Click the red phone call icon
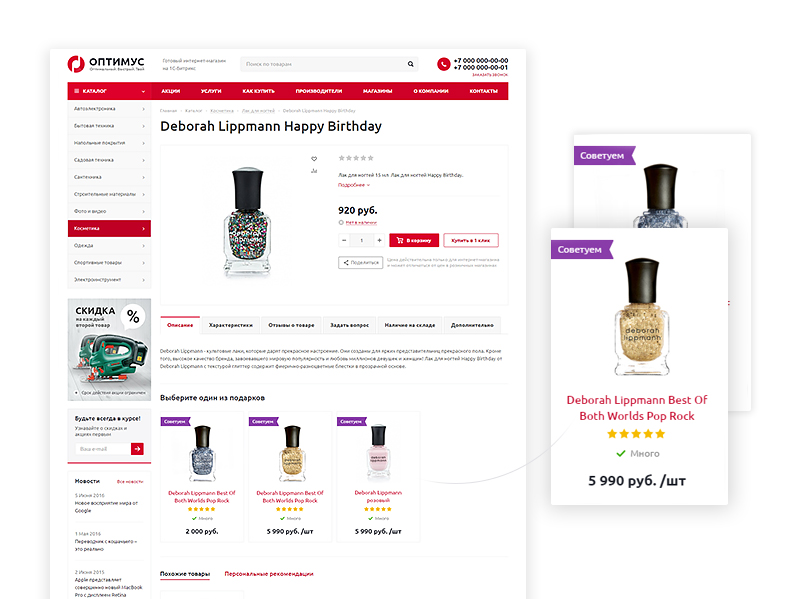 [x=443, y=64]
